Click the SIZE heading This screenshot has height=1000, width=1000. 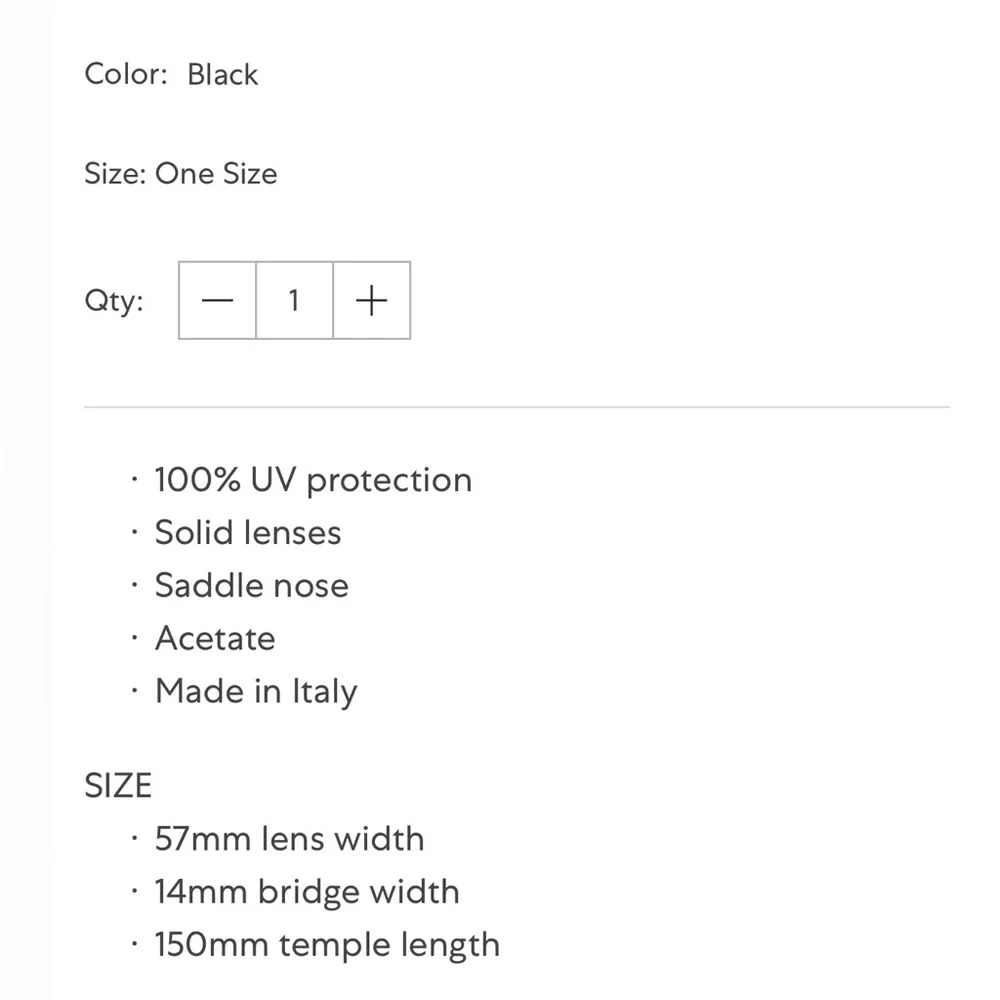pyautogui.click(x=118, y=785)
